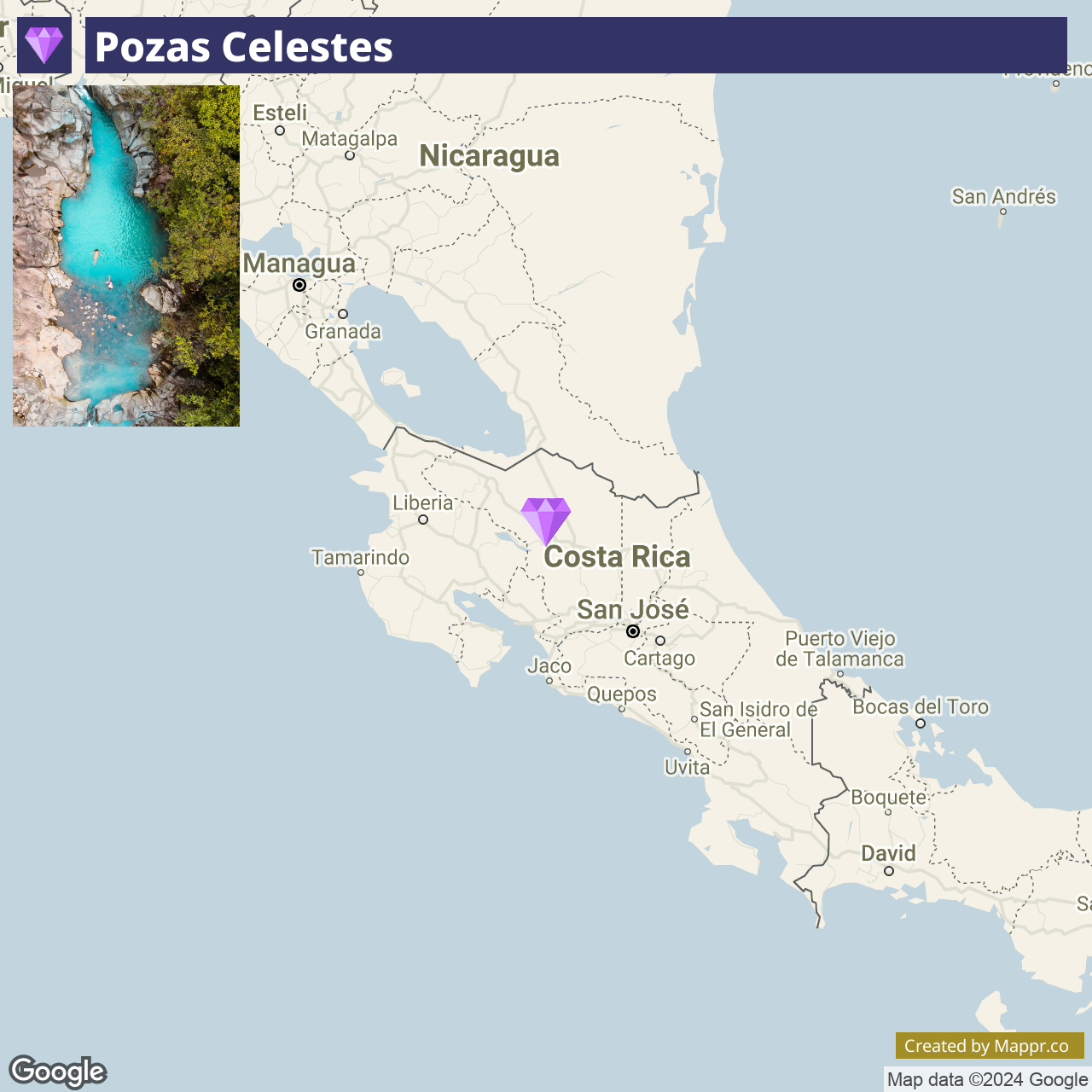Click the Cartago city dot
The image size is (1092, 1092).
click(x=660, y=641)
